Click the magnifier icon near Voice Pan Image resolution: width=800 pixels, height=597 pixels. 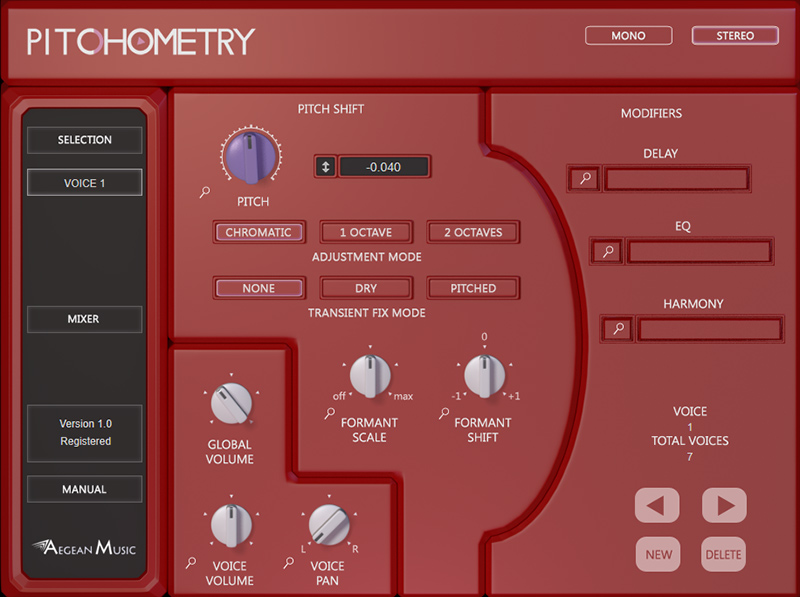[289, 563]
